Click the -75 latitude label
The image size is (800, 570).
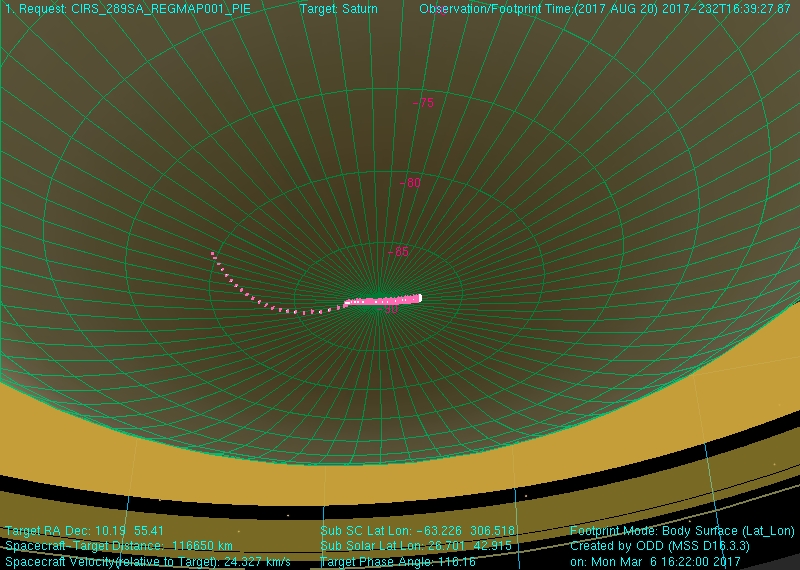(x=423, y=103)
